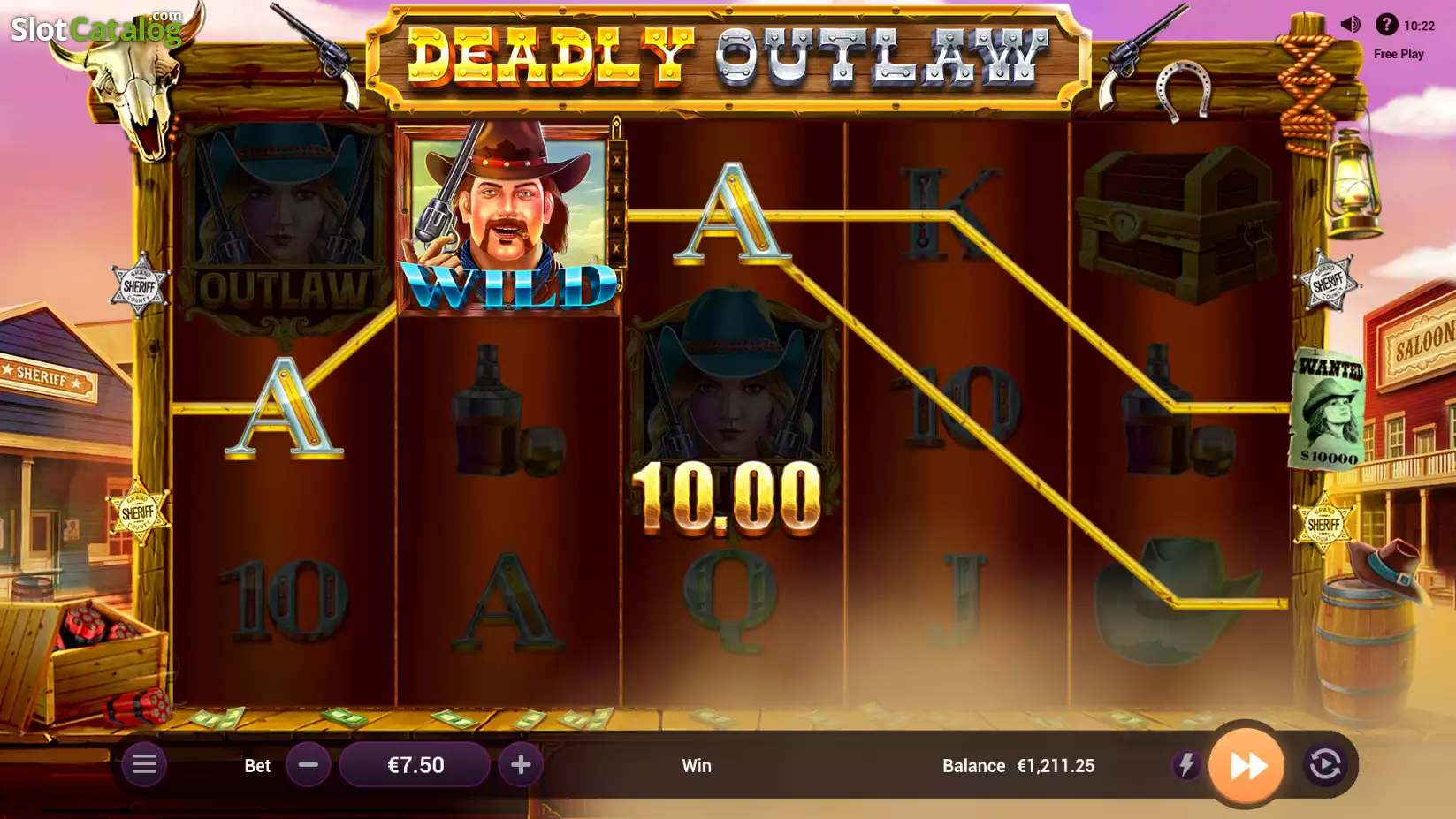
Task: Open the hamburger menu button
Action: point(144,764)
